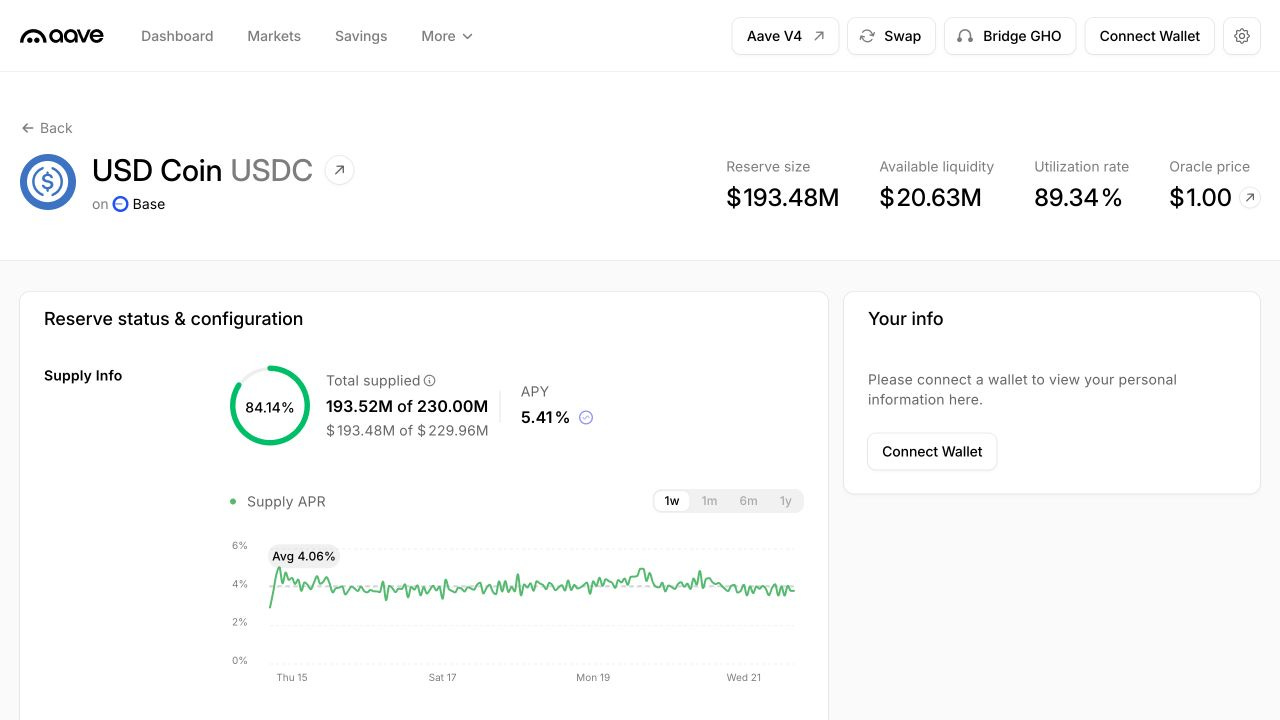The image size is (1280, 720).
Task: Open the USD Coin external link arrow
Action: tap(340, 170)
